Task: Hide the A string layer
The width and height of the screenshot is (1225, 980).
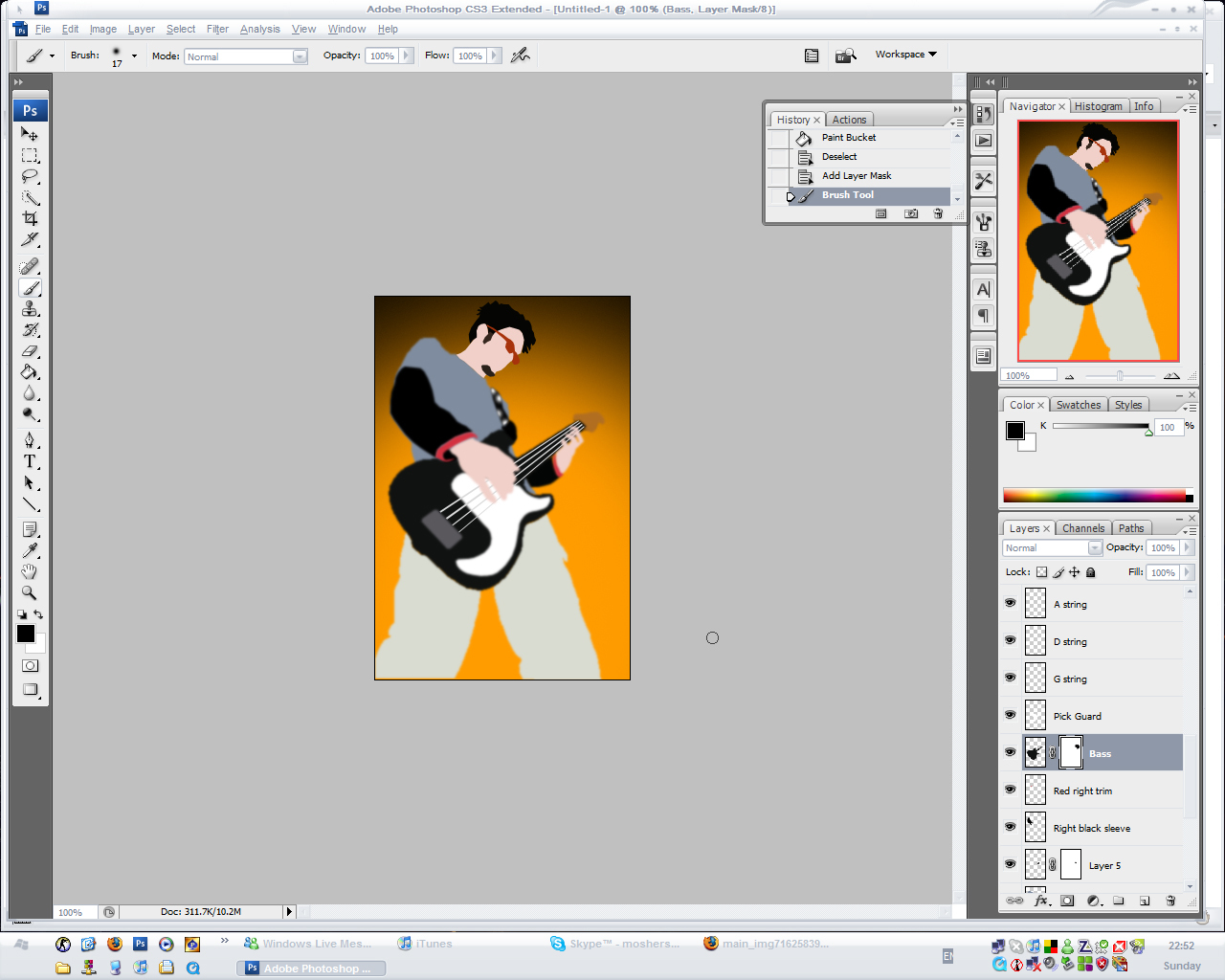Action: [1010, 603]
